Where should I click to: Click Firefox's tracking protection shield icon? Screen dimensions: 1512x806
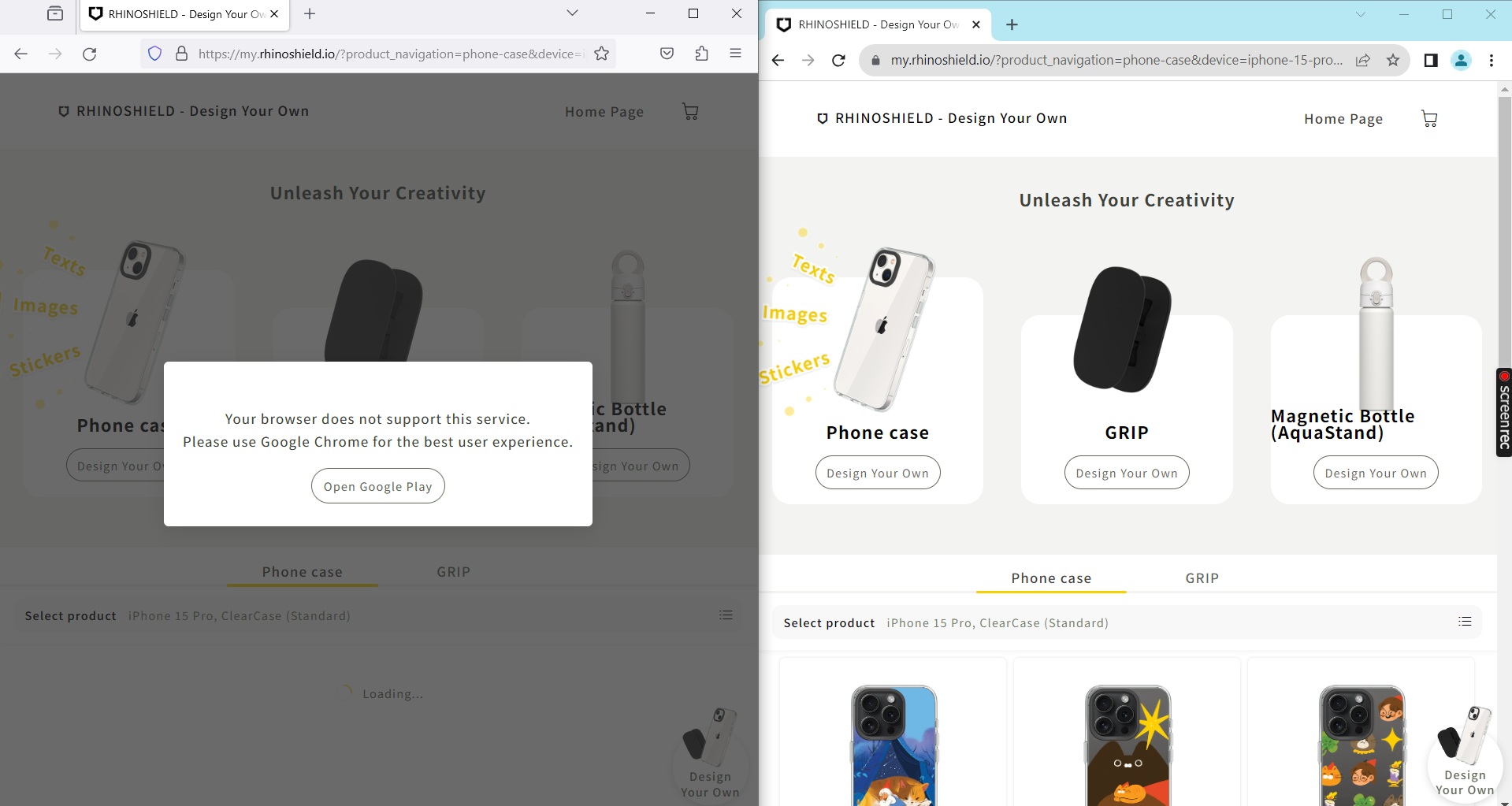tap(154, 54)
